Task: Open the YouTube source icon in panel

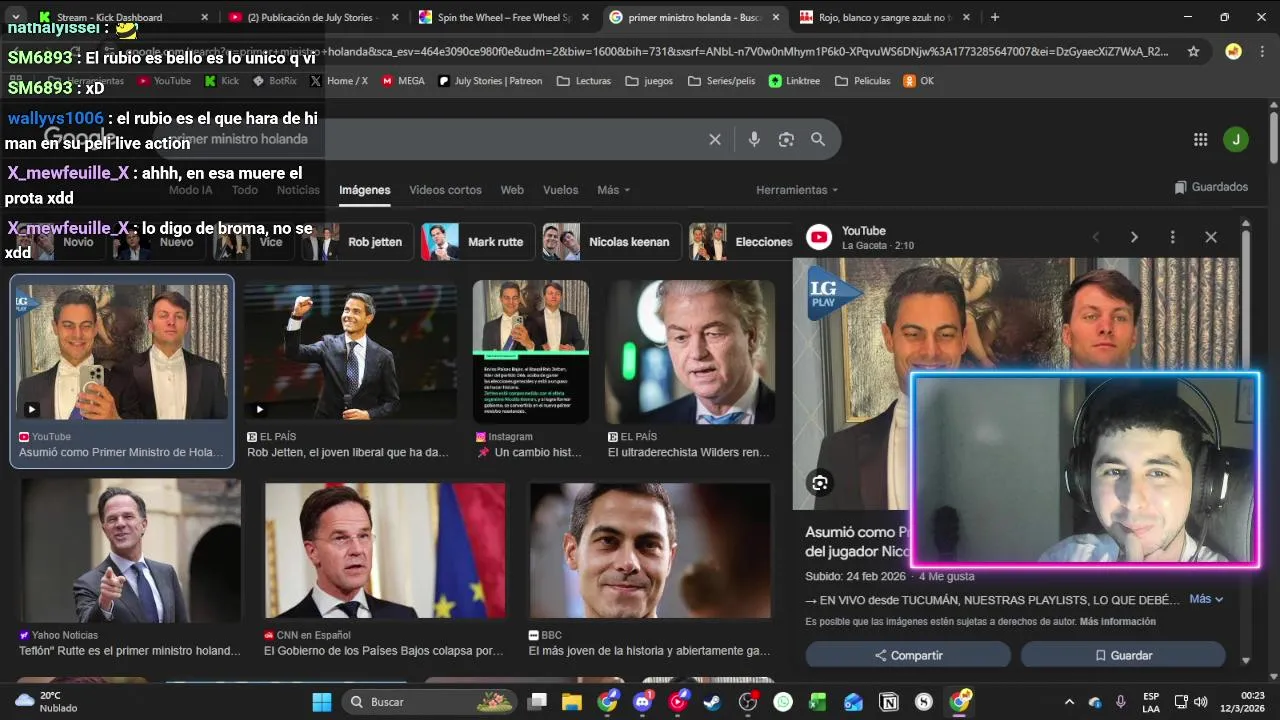Action: (x=819, y=237)
